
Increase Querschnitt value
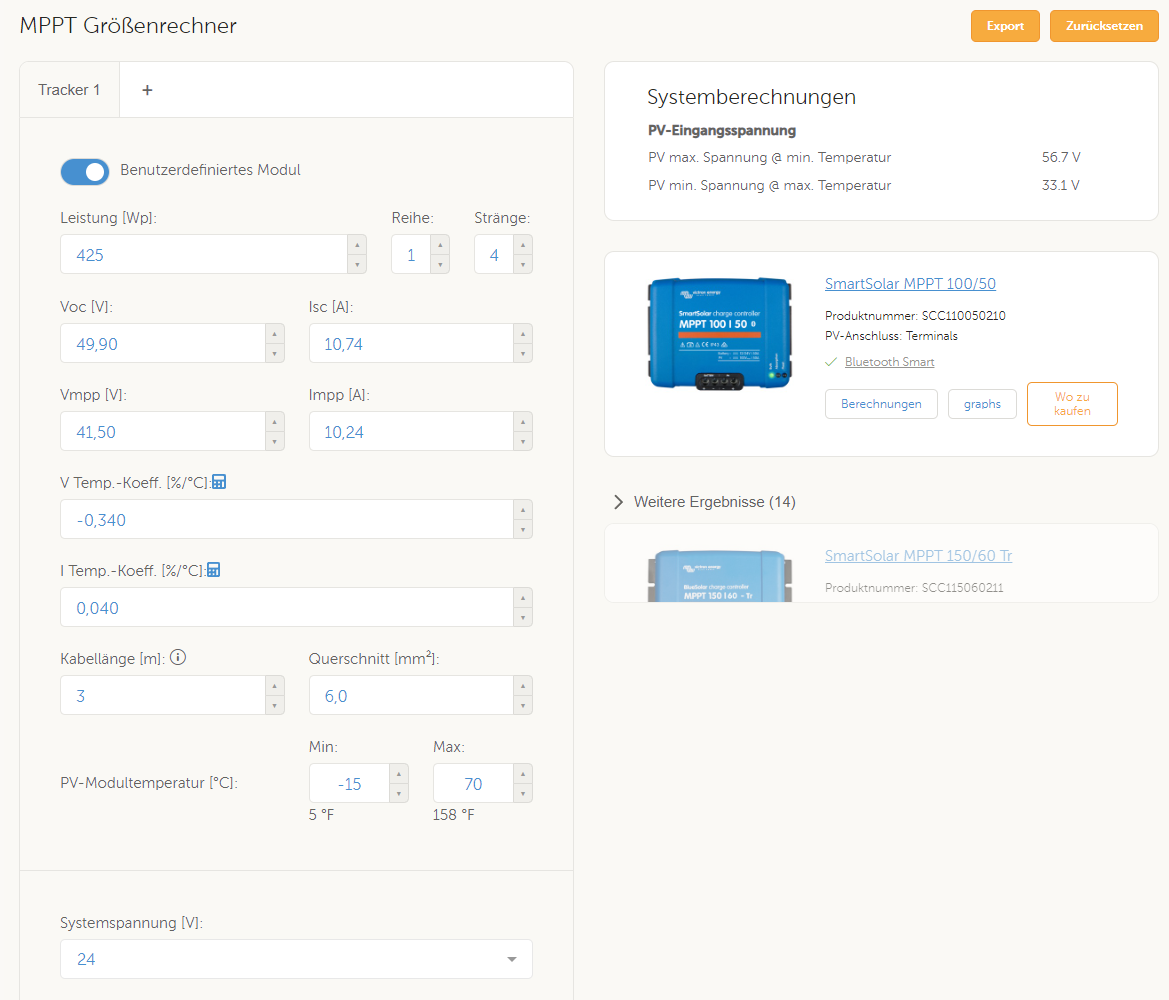pos(523,685)
